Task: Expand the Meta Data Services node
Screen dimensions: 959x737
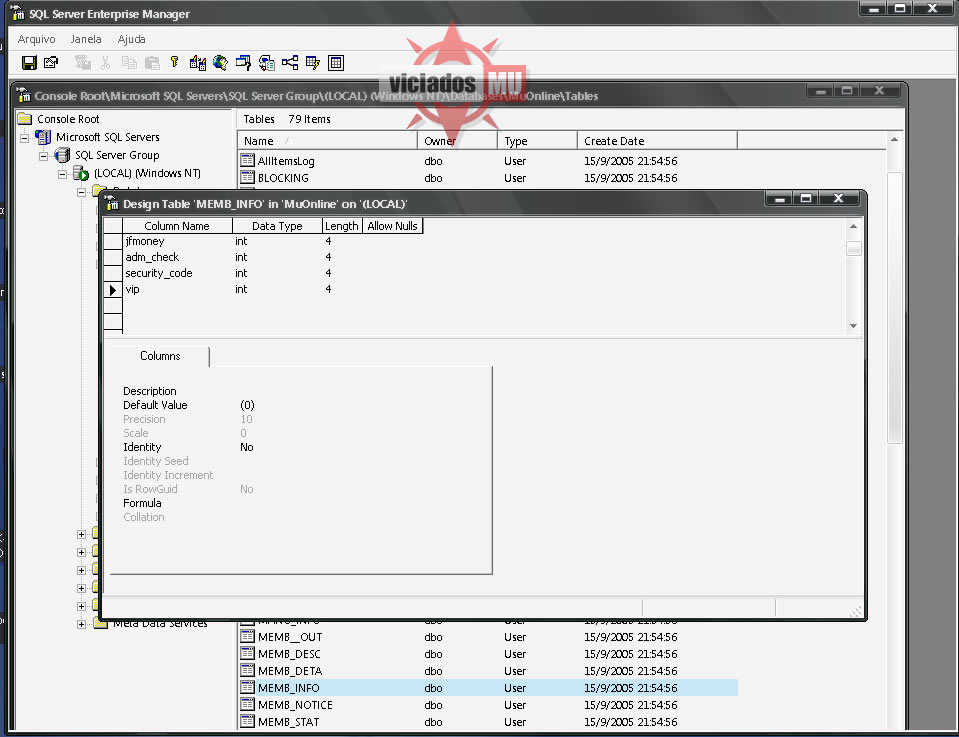Action: tap(81, 624)
